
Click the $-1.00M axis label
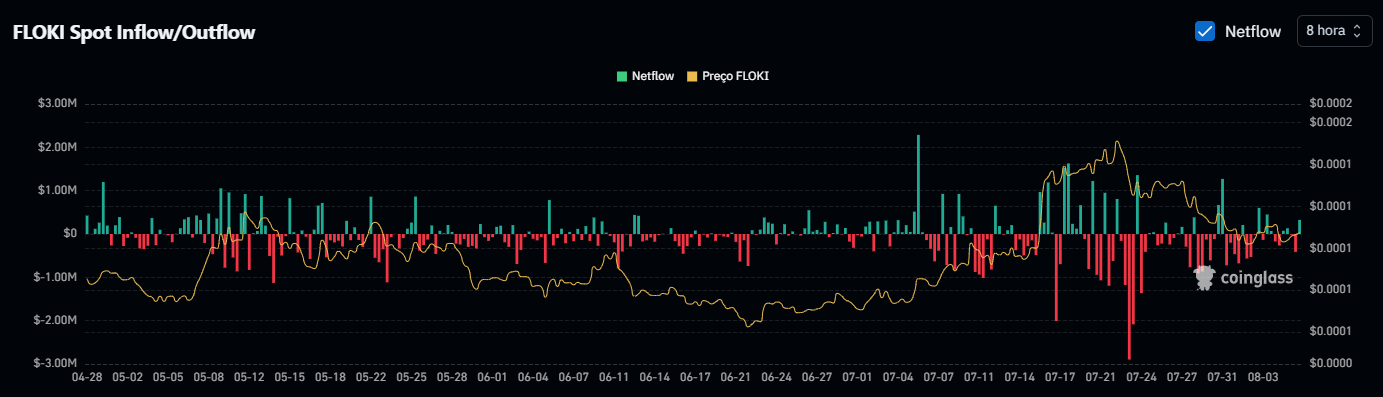click(55, 277)
